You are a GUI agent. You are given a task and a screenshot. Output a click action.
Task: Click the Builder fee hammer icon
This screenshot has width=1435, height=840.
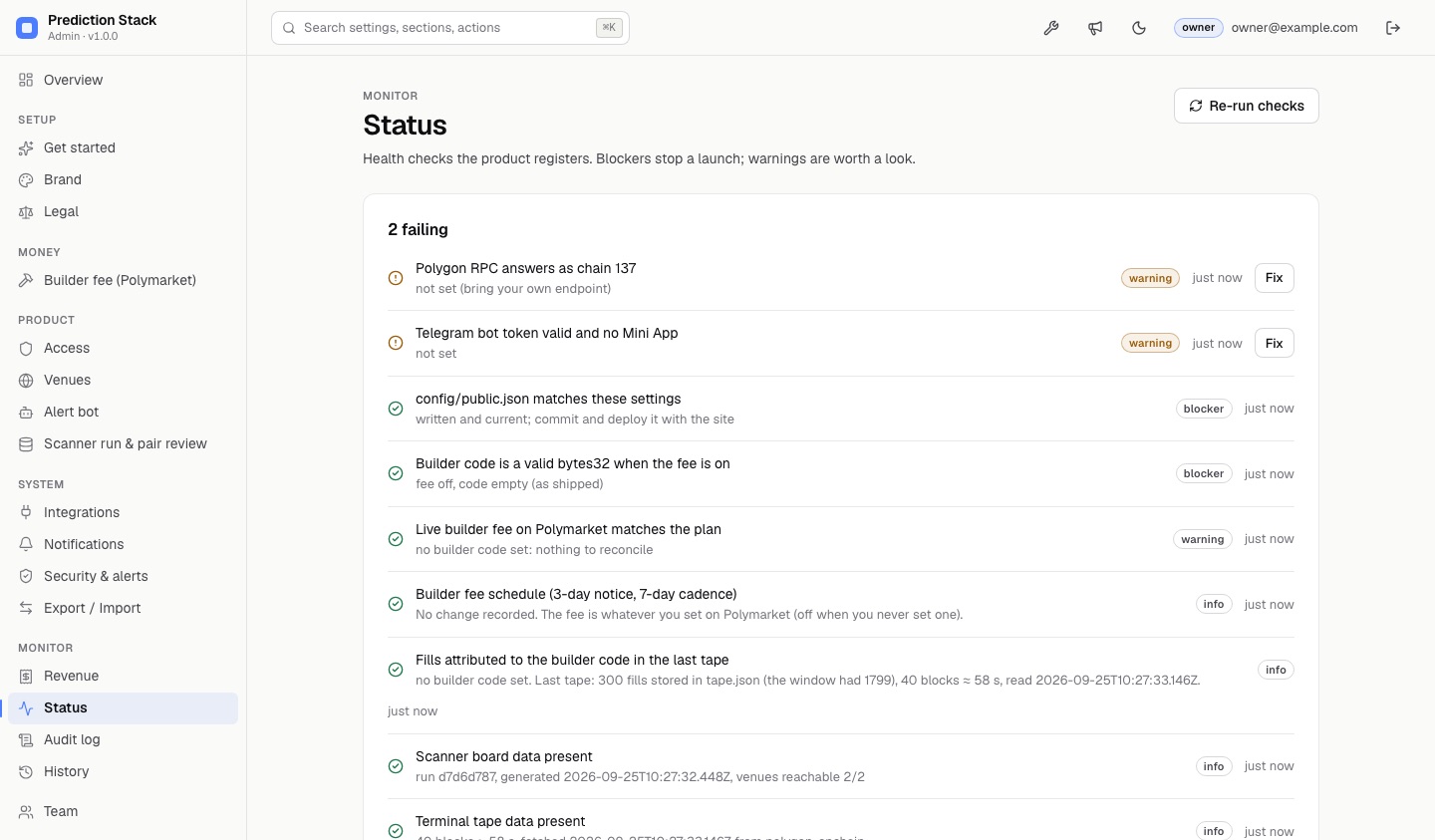click(x=26, y=280)
